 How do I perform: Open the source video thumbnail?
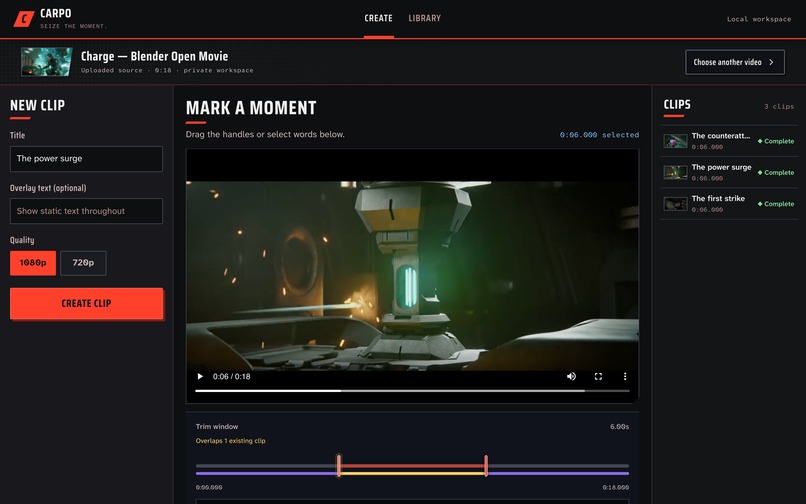47,62
